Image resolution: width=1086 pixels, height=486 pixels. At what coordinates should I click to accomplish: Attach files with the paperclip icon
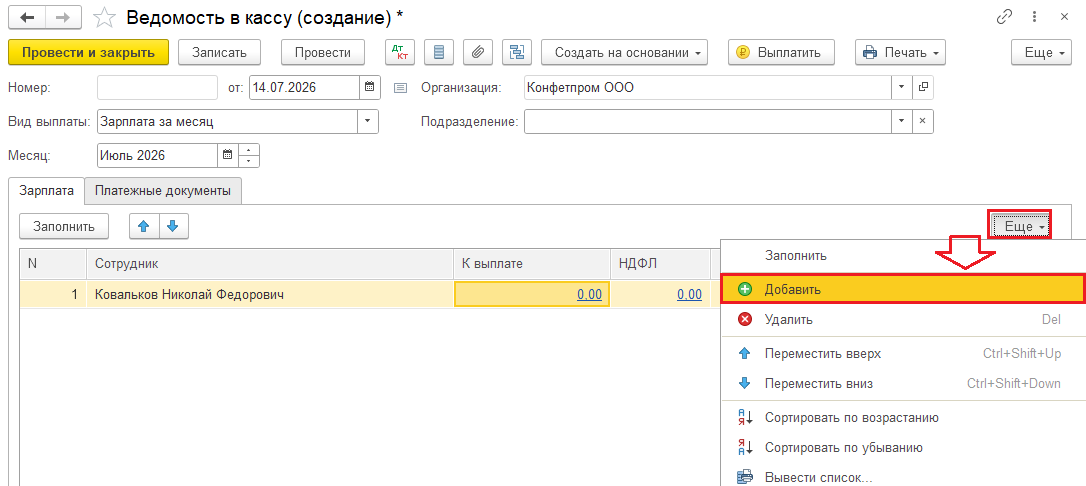point(477,52)
